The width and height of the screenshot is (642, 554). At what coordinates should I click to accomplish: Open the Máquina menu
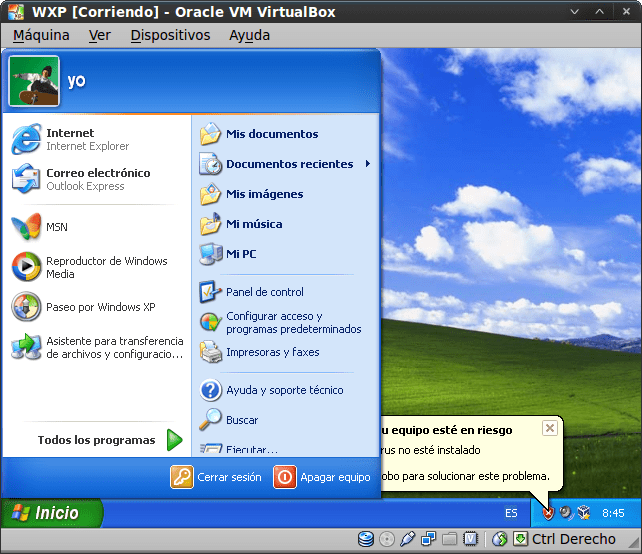pyautogui.click(x=41, y=35)
